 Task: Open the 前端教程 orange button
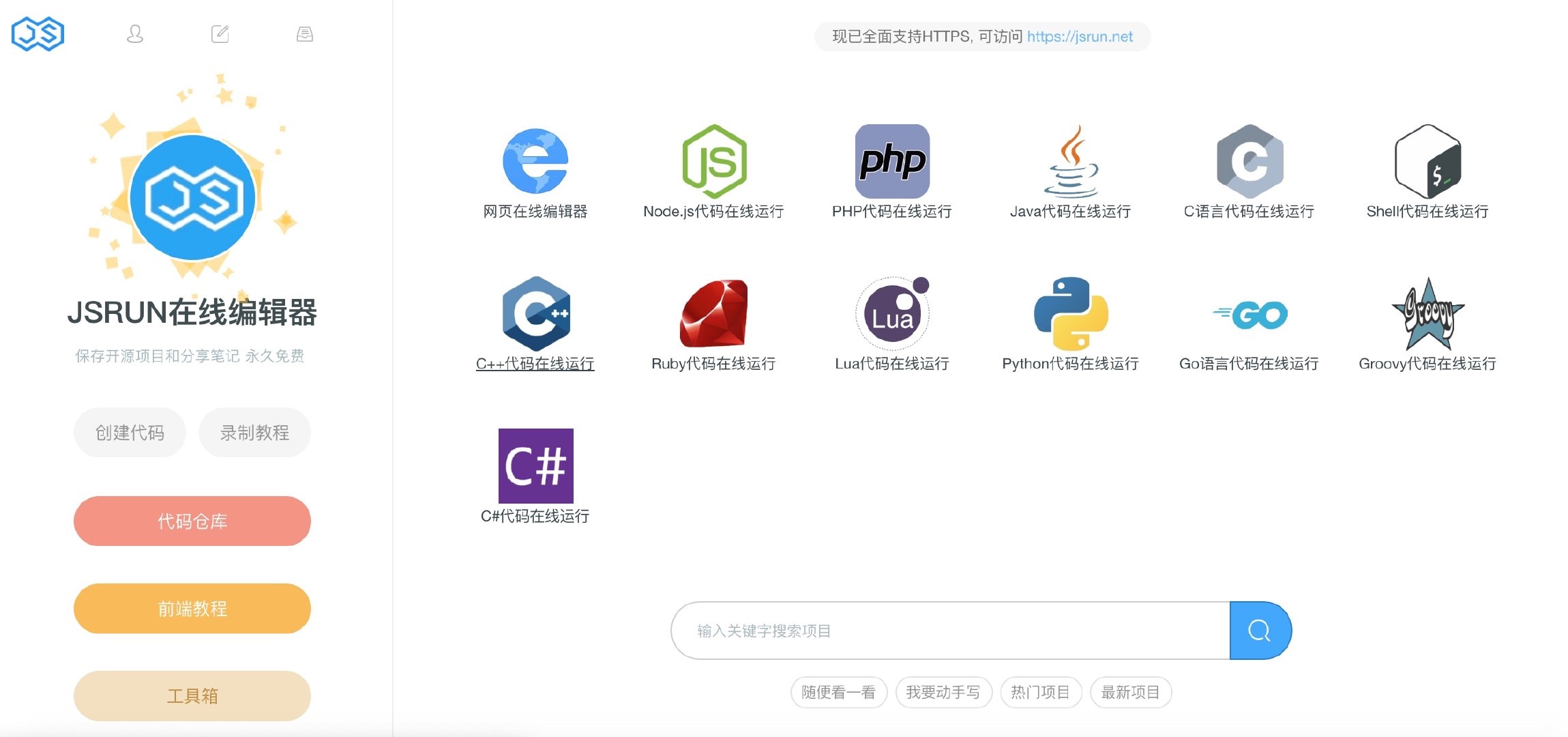click(x=192, y=609)
